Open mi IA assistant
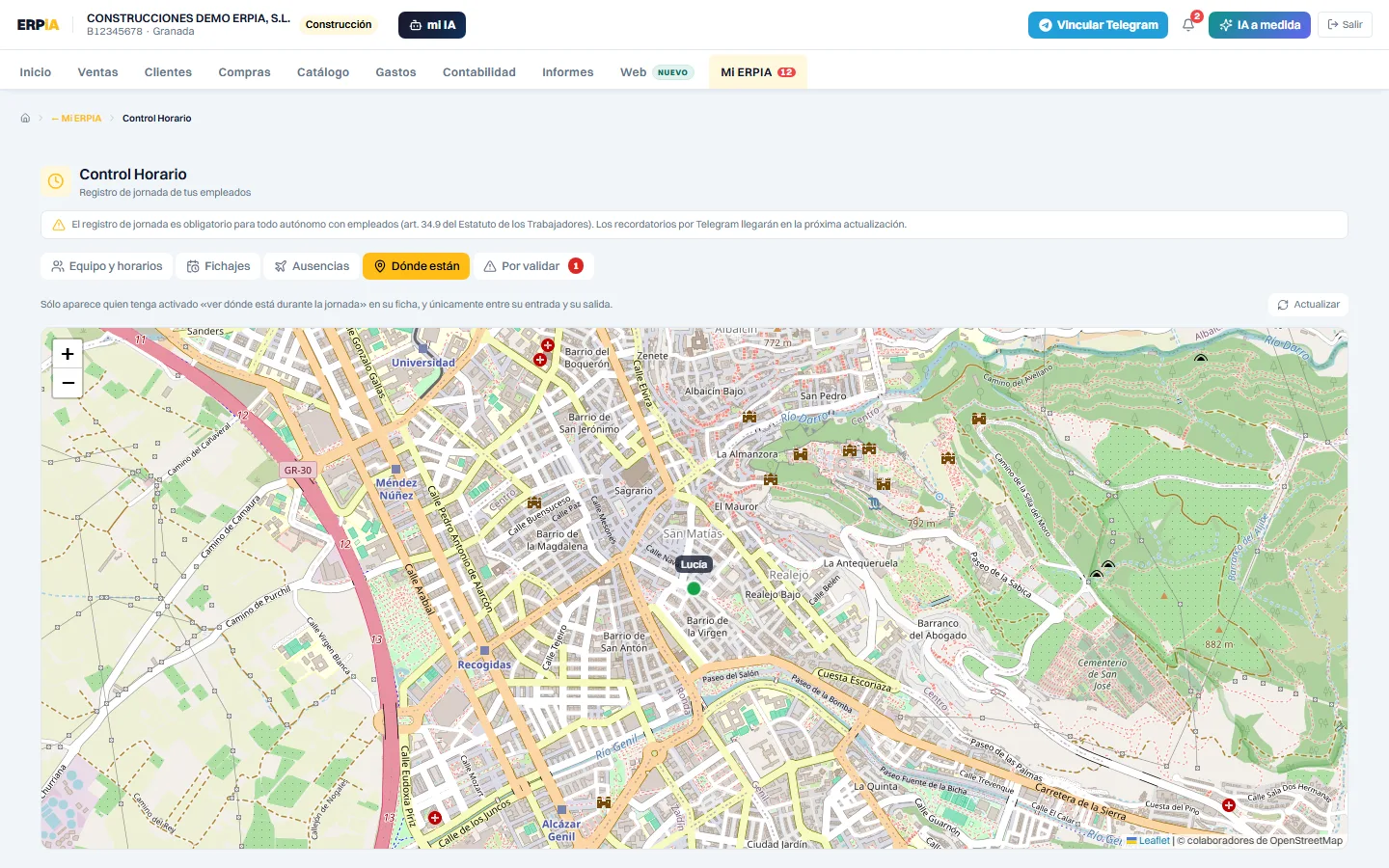The image size is (1389, 868). [x=432, y=25]
